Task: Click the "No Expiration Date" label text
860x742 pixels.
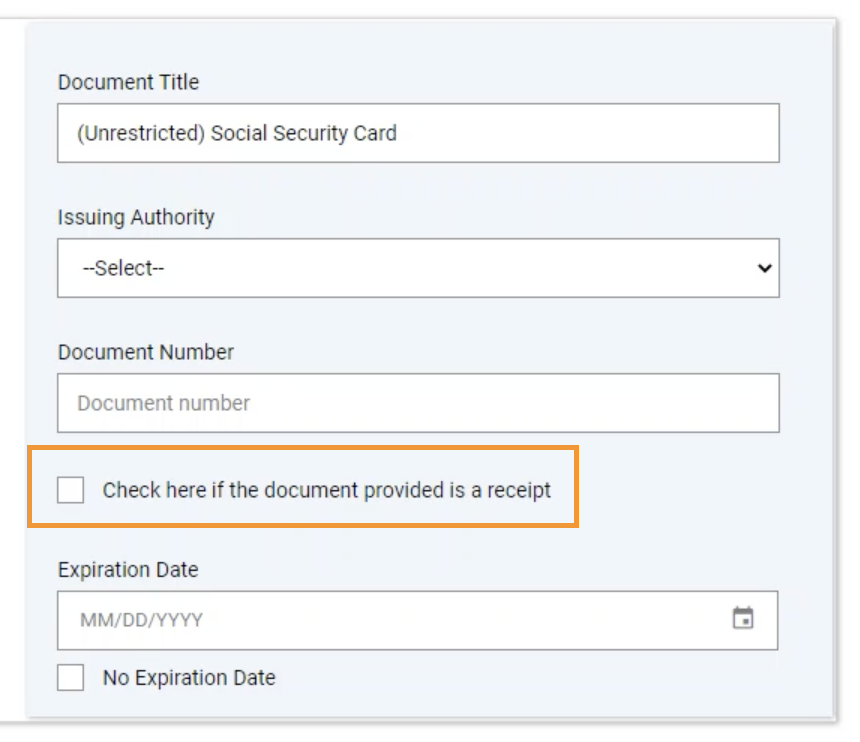Action: [188, 677]
